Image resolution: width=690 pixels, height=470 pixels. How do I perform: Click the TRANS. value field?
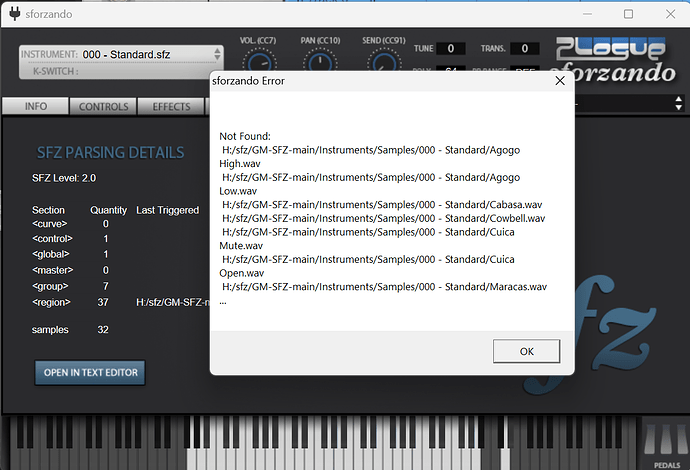pos(525,48)
